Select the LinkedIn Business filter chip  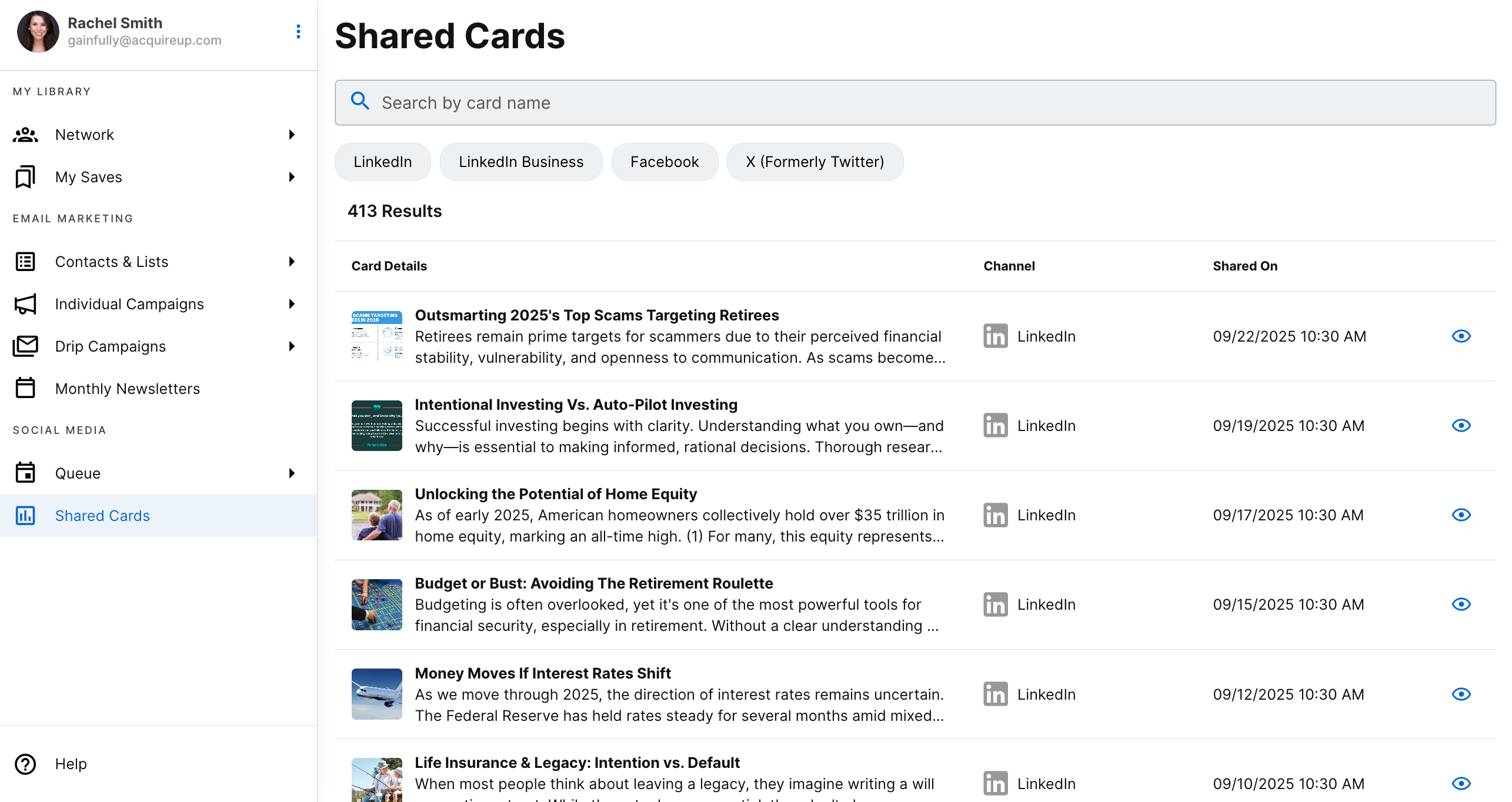tap(521, 162)
